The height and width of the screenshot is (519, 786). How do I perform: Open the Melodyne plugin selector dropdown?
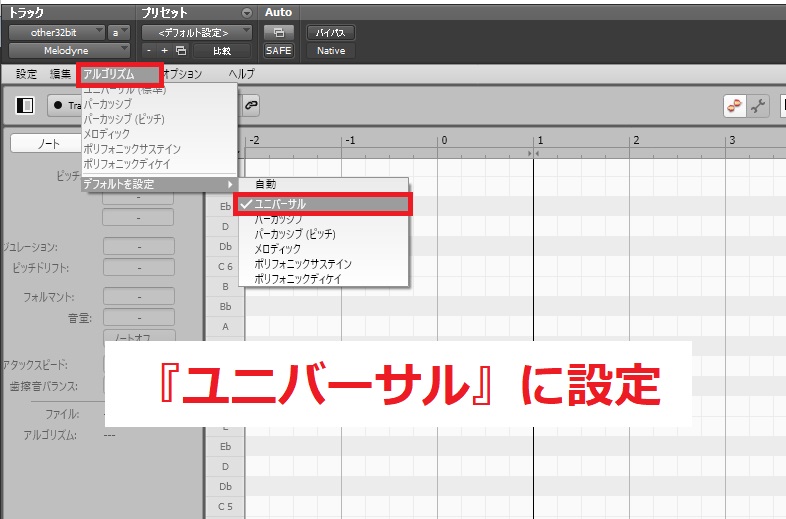tap(69, 50)
